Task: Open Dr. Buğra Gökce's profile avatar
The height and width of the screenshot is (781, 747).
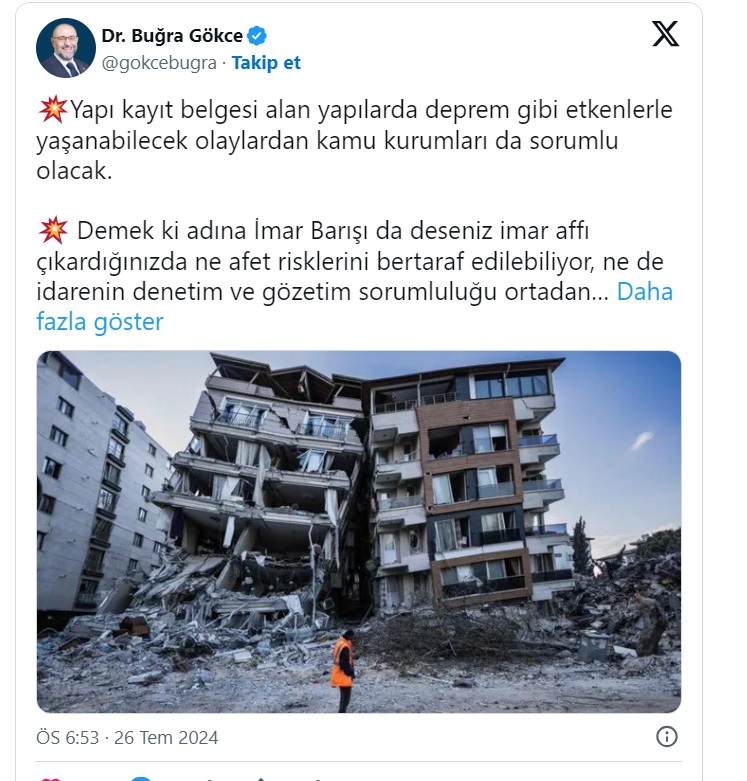Action: [x=66, y=48]
